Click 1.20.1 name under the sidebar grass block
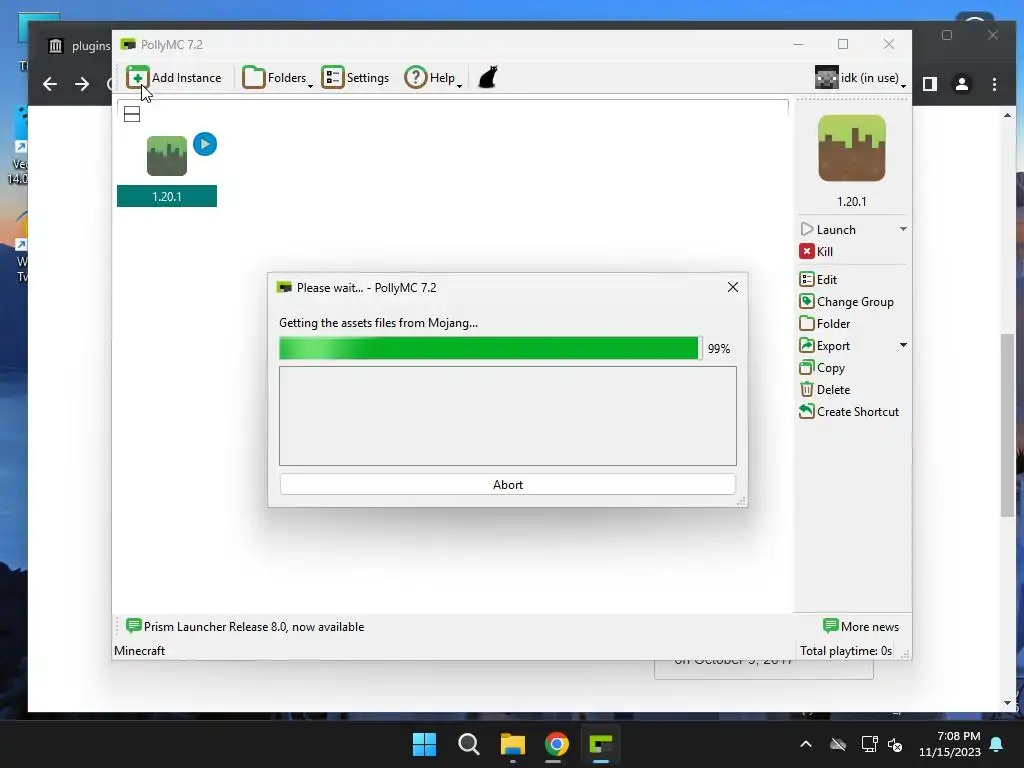 852,202
